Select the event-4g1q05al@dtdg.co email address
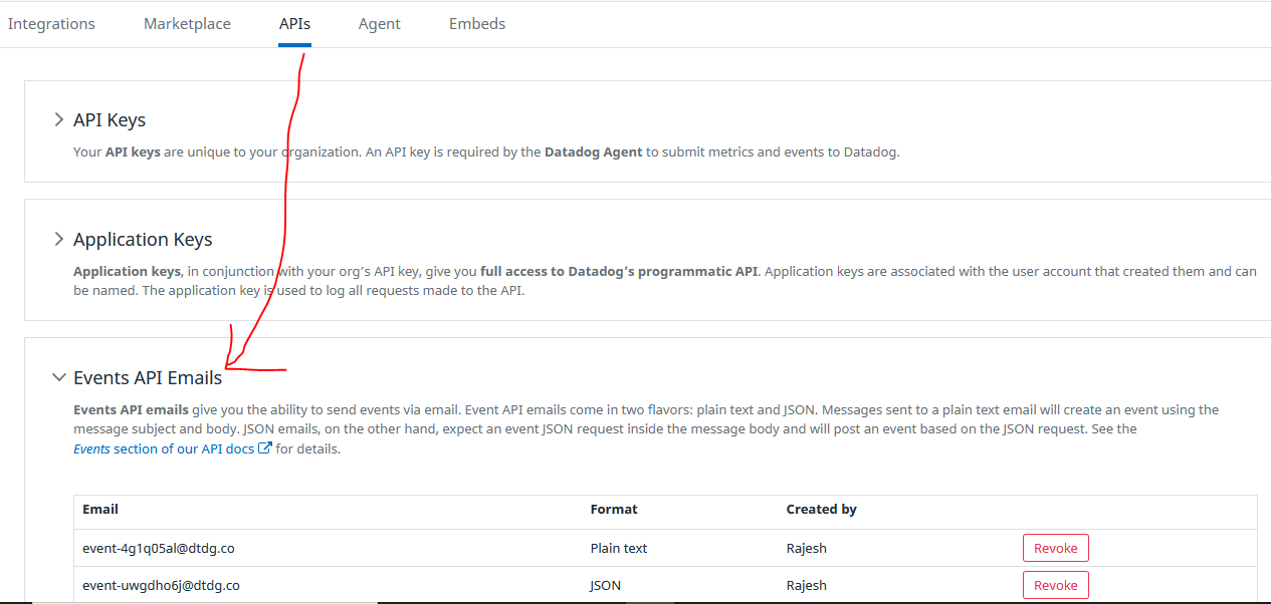Viewport: 1271px width, 604px height. 158,548
